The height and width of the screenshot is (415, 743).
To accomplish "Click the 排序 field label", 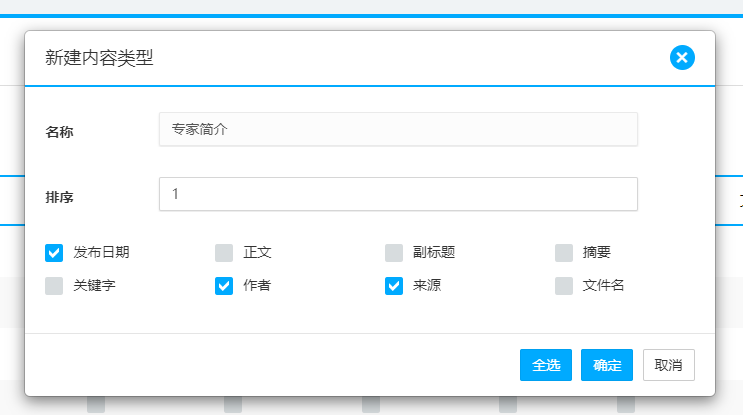I will [60, 197].
